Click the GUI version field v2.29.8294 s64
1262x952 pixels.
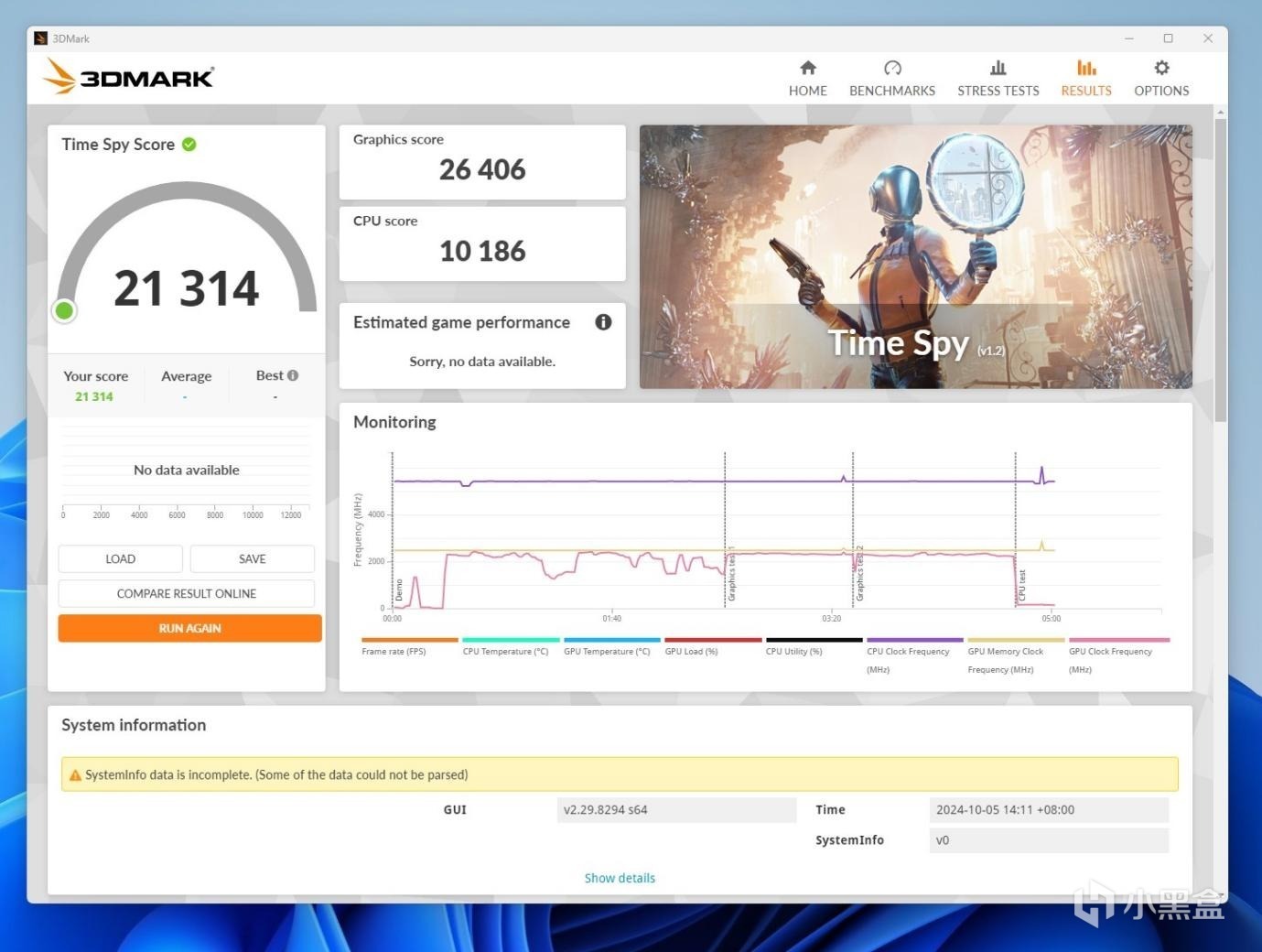coord(676,810)
